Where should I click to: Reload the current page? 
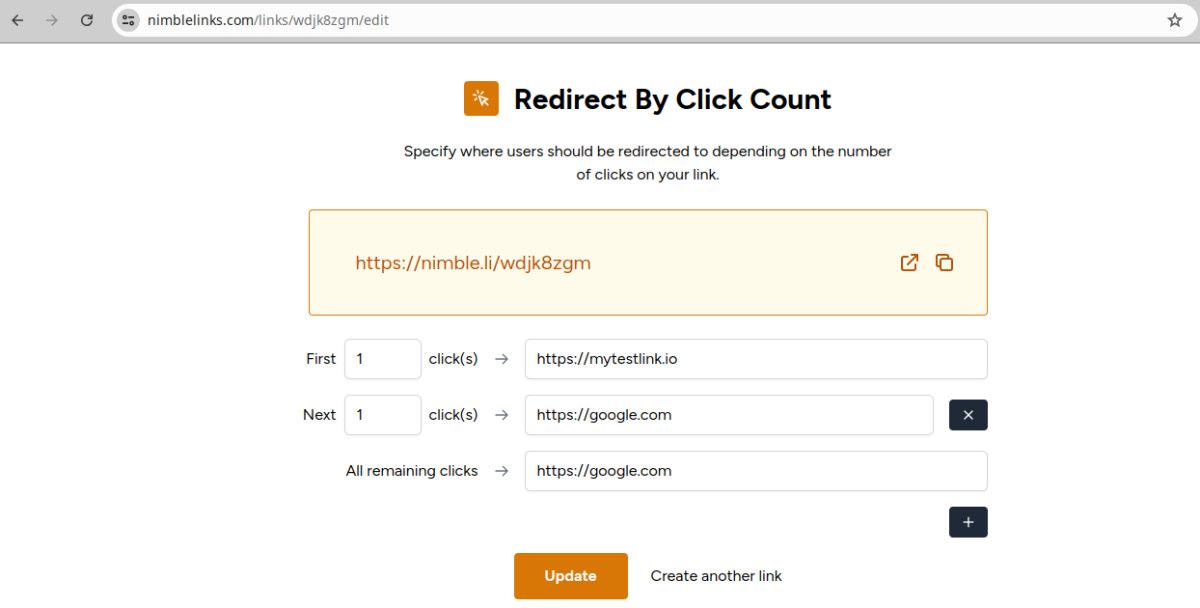tap(87, 20)
